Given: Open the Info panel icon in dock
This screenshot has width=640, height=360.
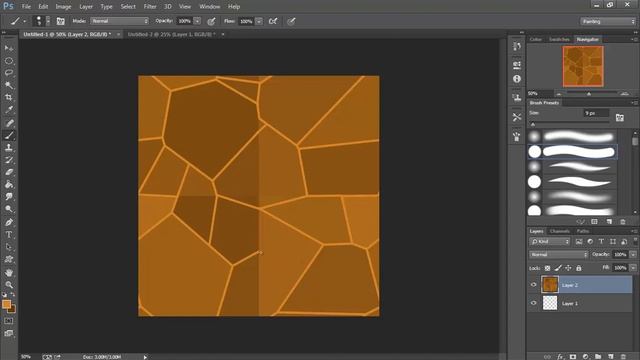Looking at the screenshot, I should pyautogui.click(x=517, y=79).
